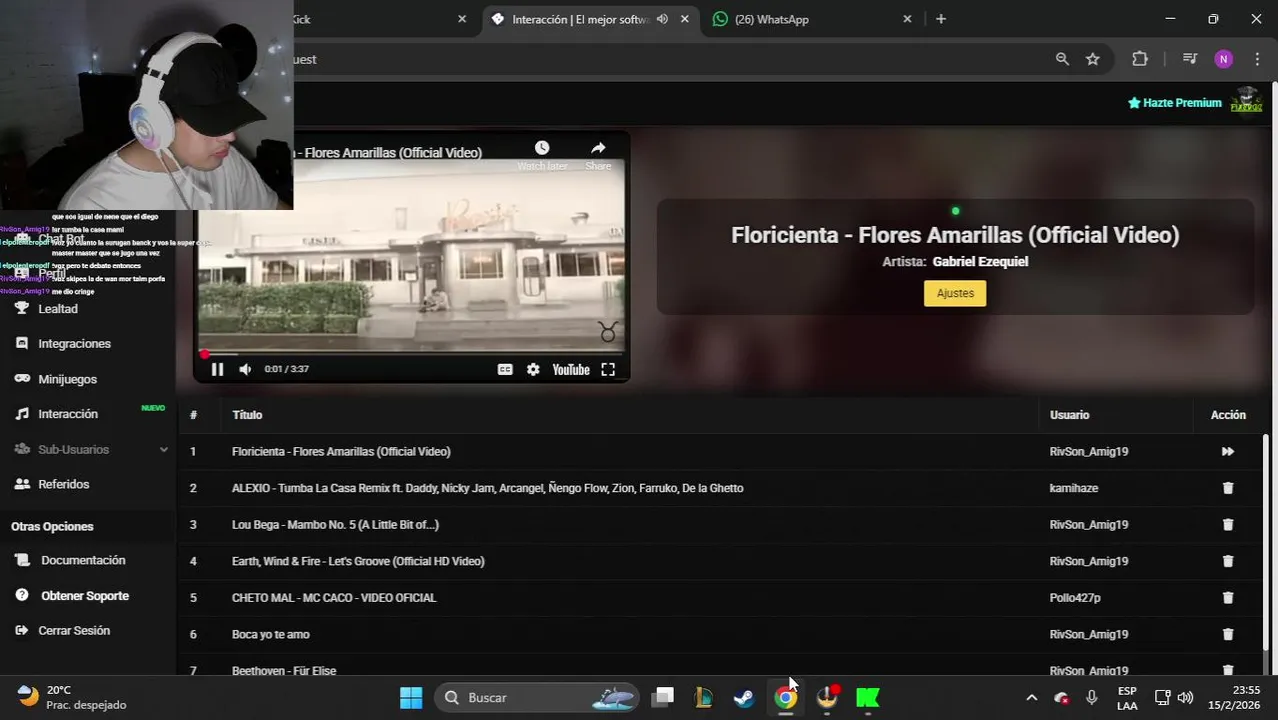
Task: Skip current song Floricienta with forward icon
Action: 1228,452
